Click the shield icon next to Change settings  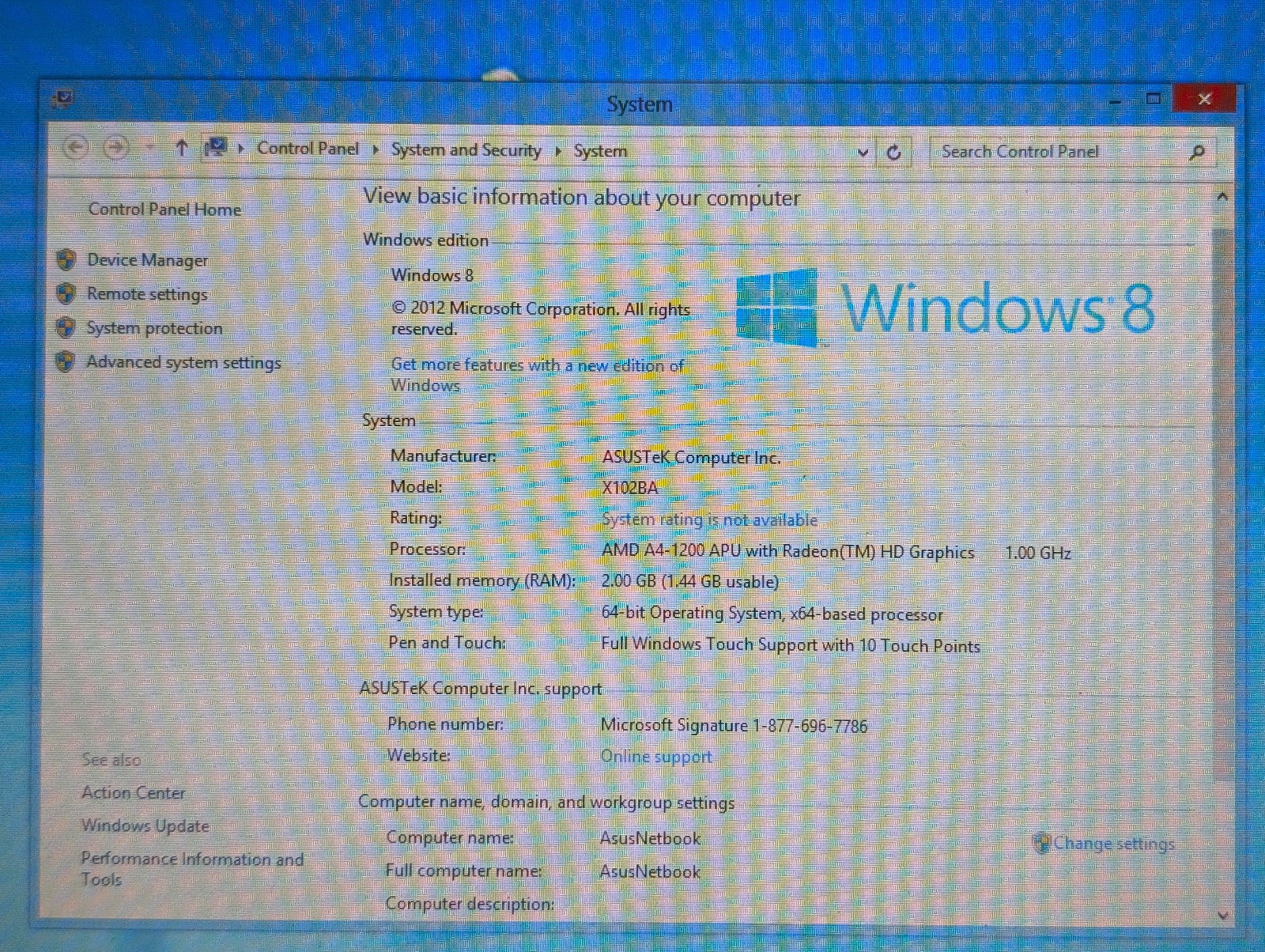1042,843
